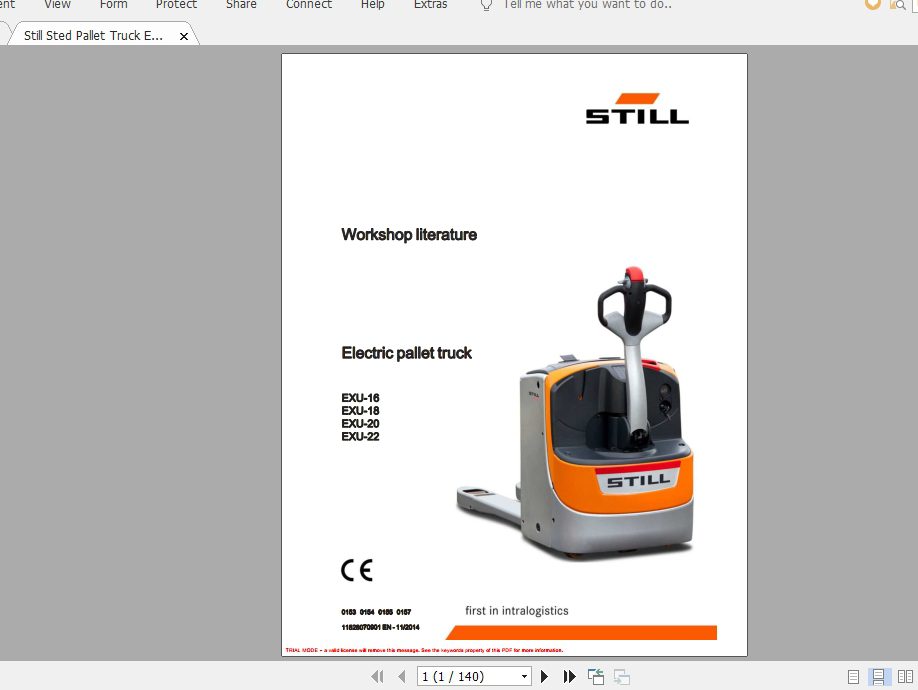Viewport: 918px width, 690px height.
Task: Jump to the last page
Action: (569, 677)
